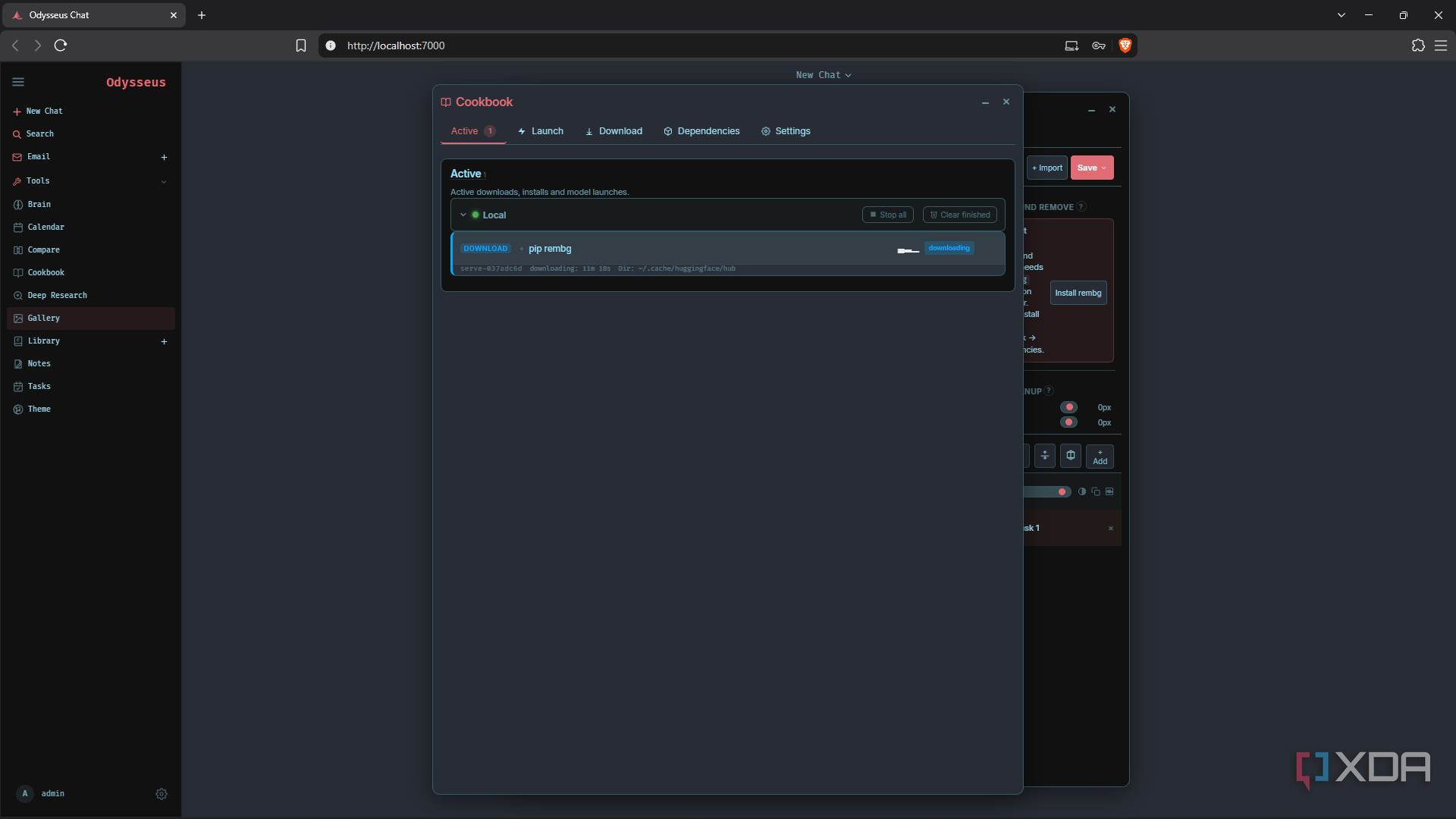Image resolution: width=1456 pixels, height=819 pixels.
Task: Click the Brain icon in sidebar
Action: (18, 205)
